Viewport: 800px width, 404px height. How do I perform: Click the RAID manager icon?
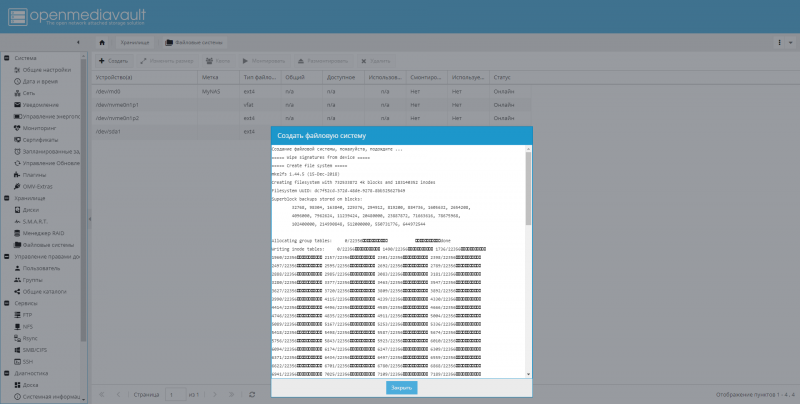pos(17,233)
